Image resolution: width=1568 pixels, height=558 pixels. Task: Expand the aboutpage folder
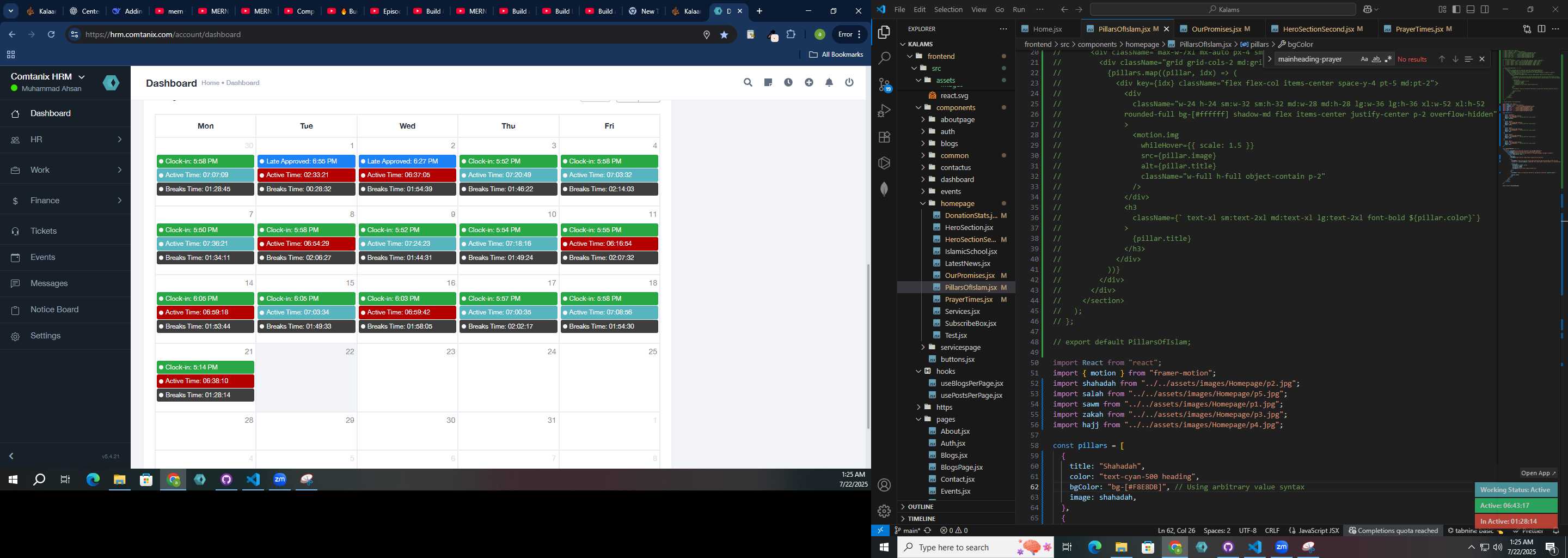957,119
